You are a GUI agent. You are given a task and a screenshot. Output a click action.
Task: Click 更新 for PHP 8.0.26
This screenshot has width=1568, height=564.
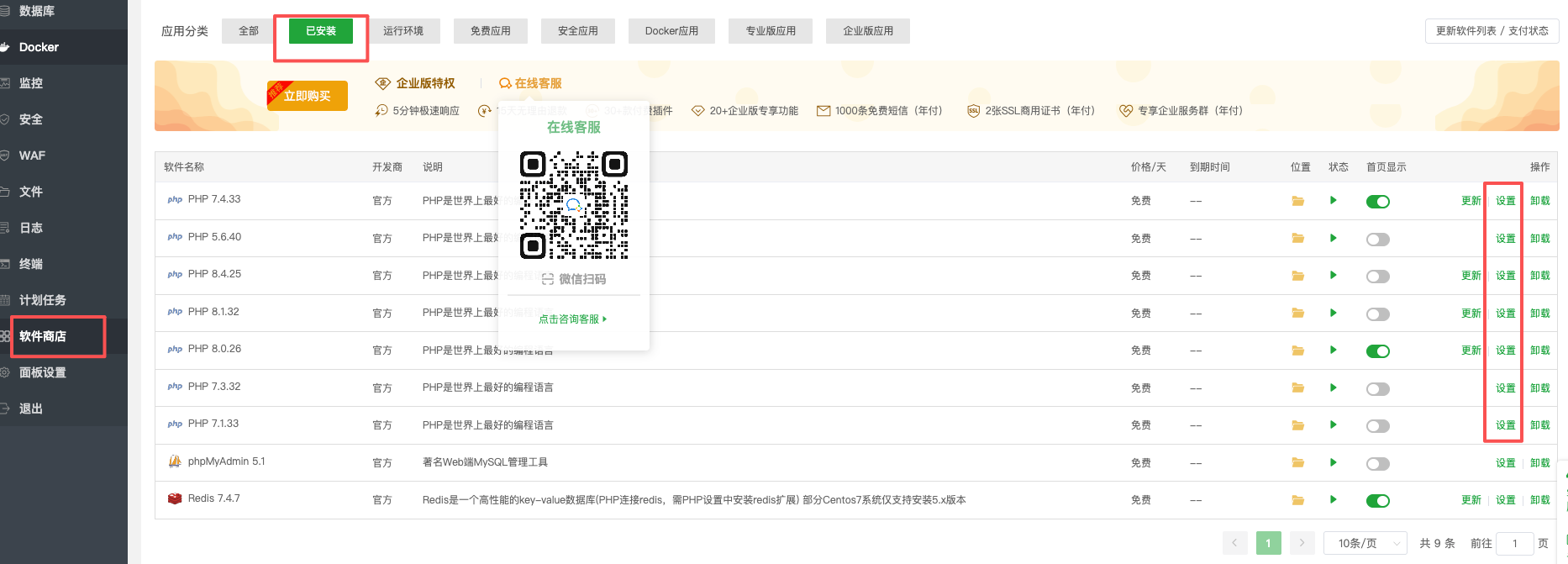[1471, 351]
